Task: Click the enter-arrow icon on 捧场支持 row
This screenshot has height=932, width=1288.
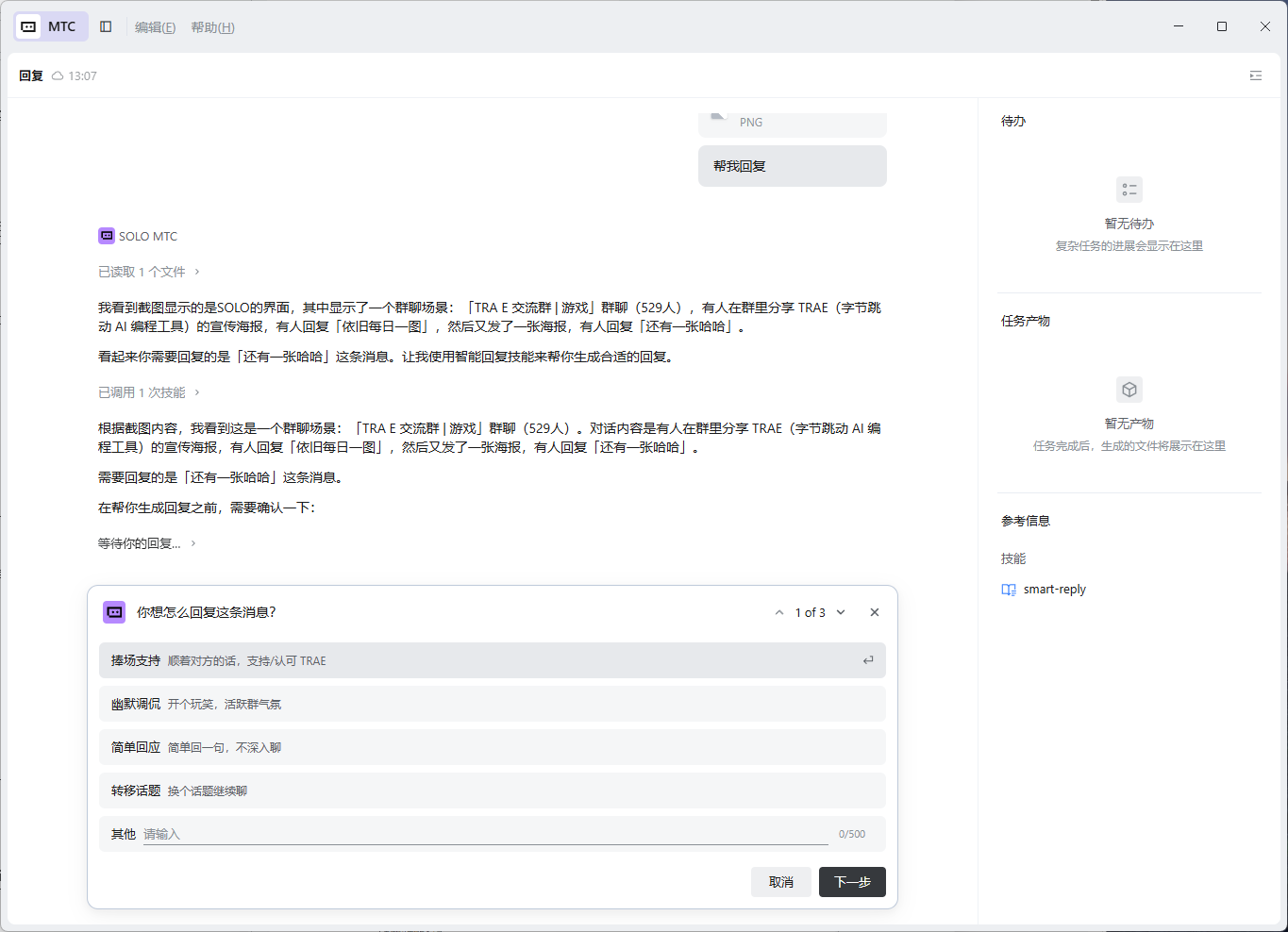Action: pos(868,660)
